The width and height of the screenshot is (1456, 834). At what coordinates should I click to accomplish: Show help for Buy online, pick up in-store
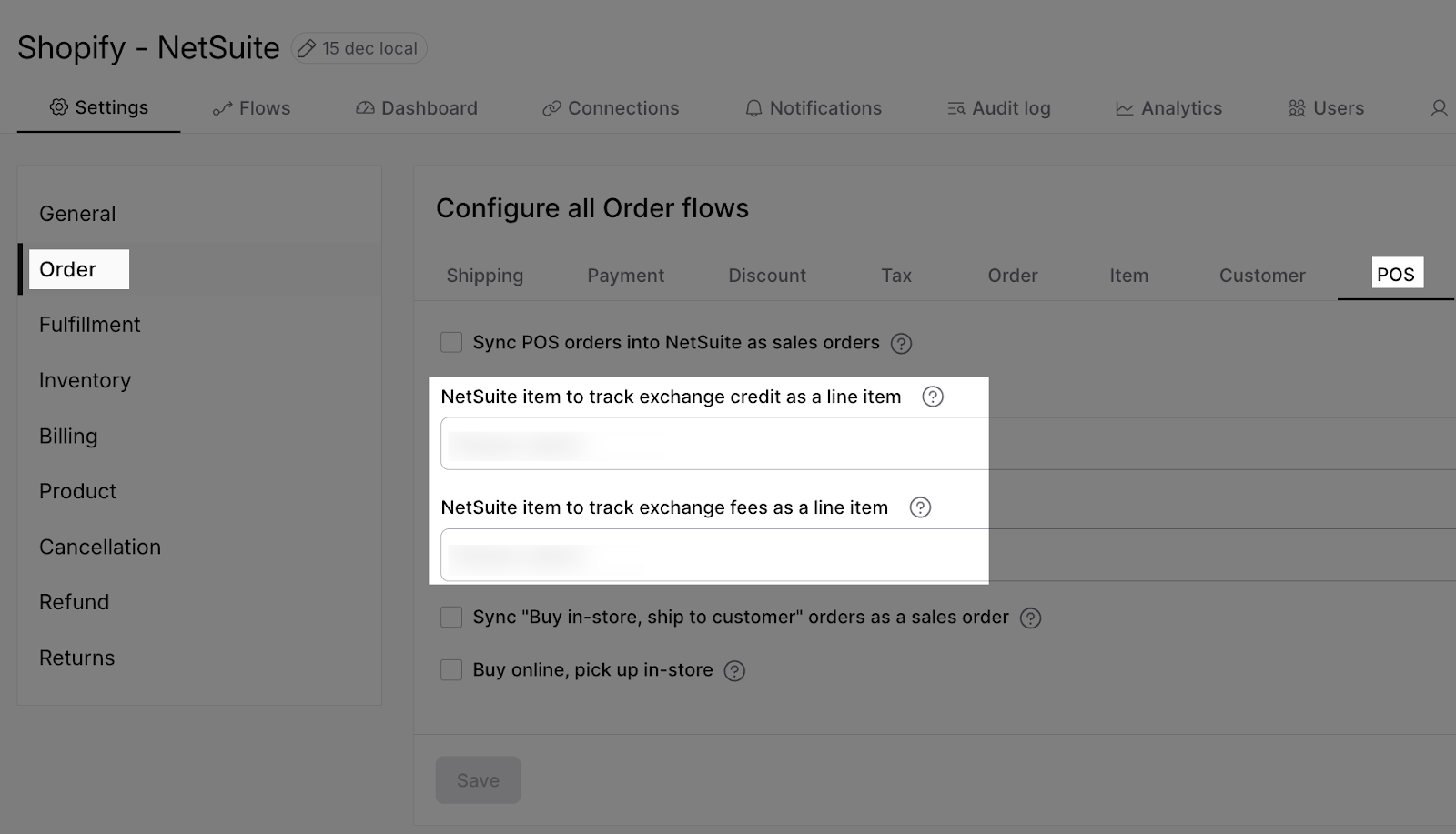pyautogui.click(x=734, y=671)
